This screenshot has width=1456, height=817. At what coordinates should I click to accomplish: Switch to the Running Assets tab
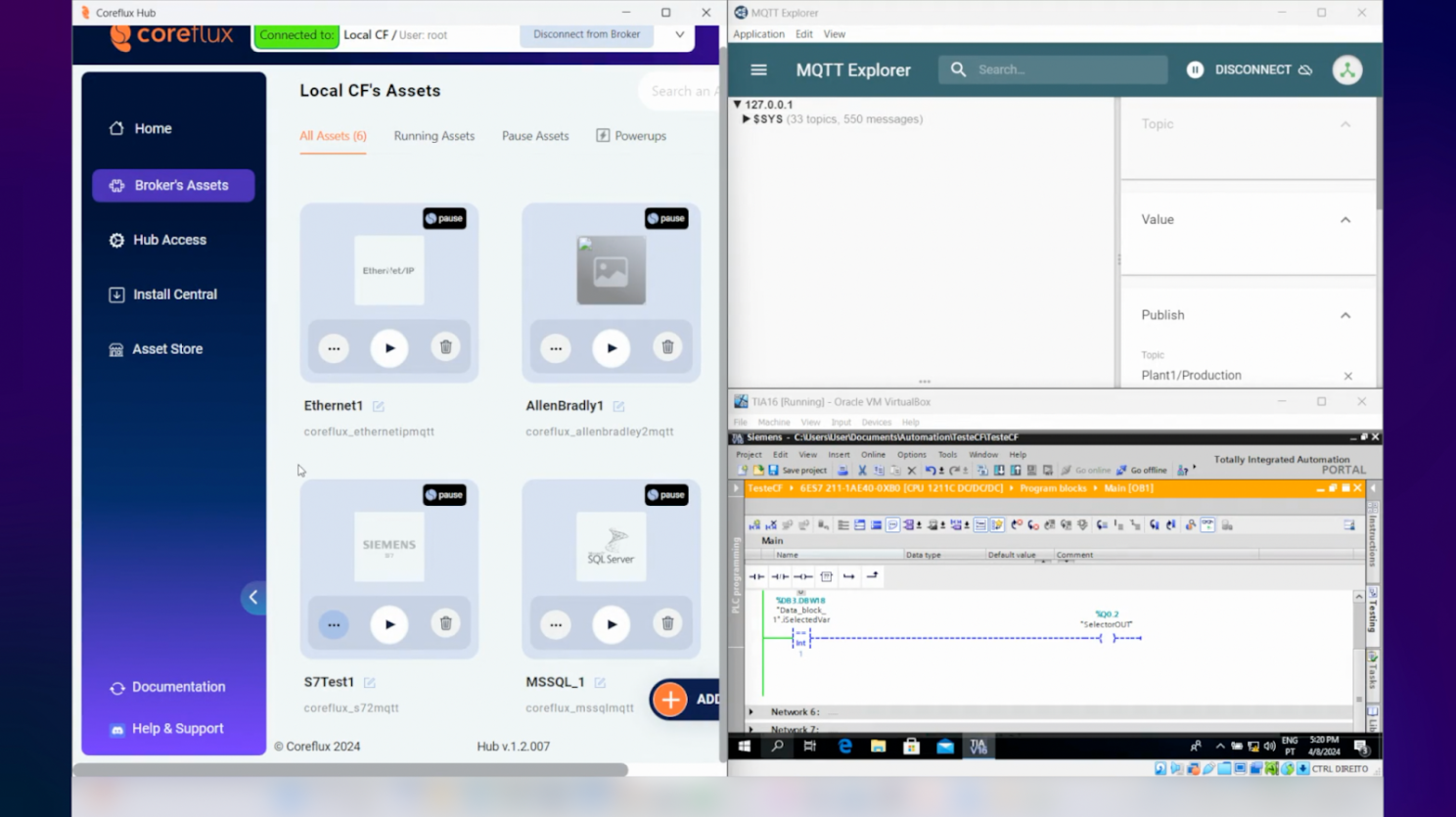pyautogui.click(x=433, y=136)
